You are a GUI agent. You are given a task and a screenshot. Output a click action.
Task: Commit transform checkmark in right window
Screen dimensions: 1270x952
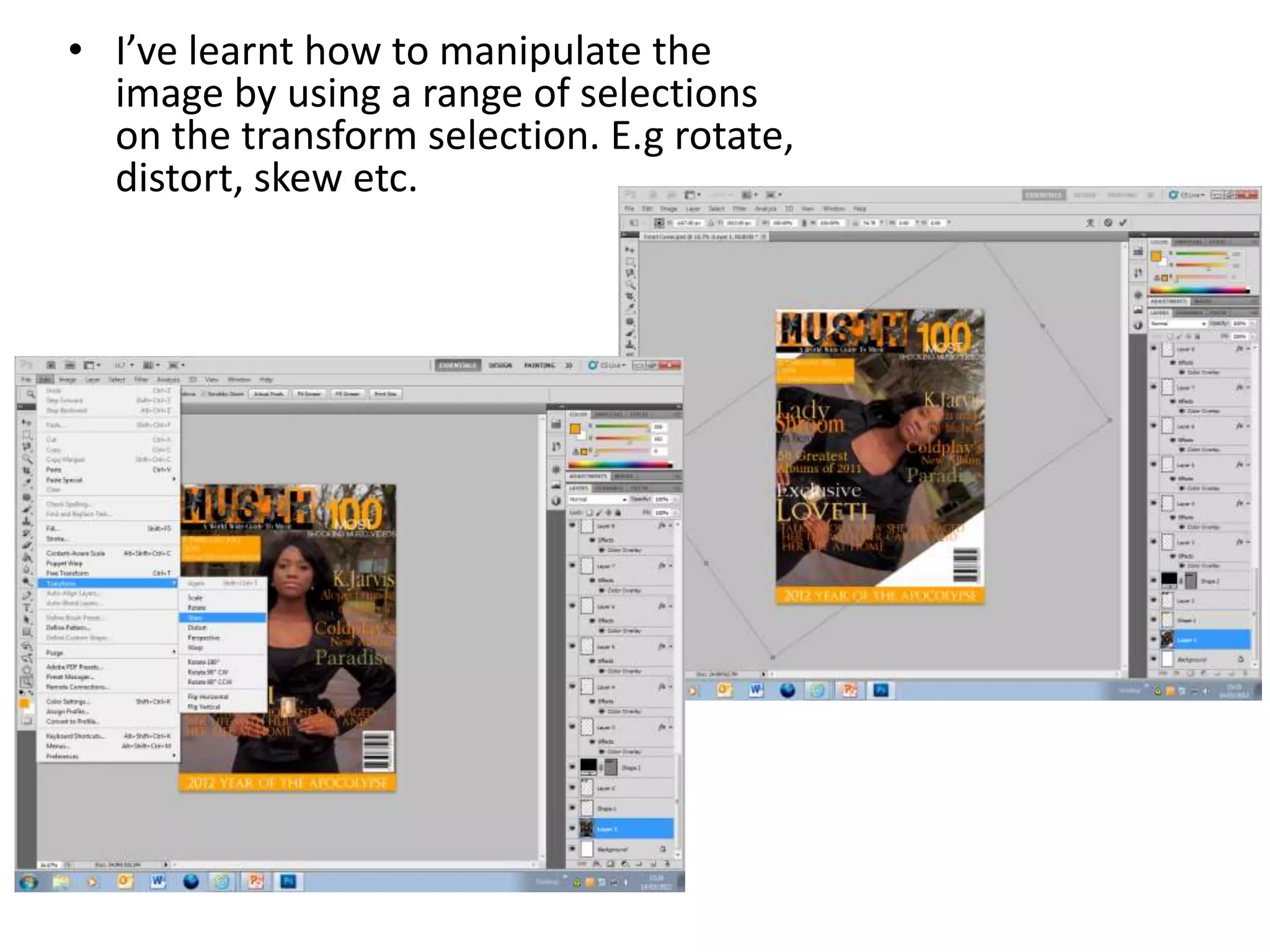coord(1122,223)
